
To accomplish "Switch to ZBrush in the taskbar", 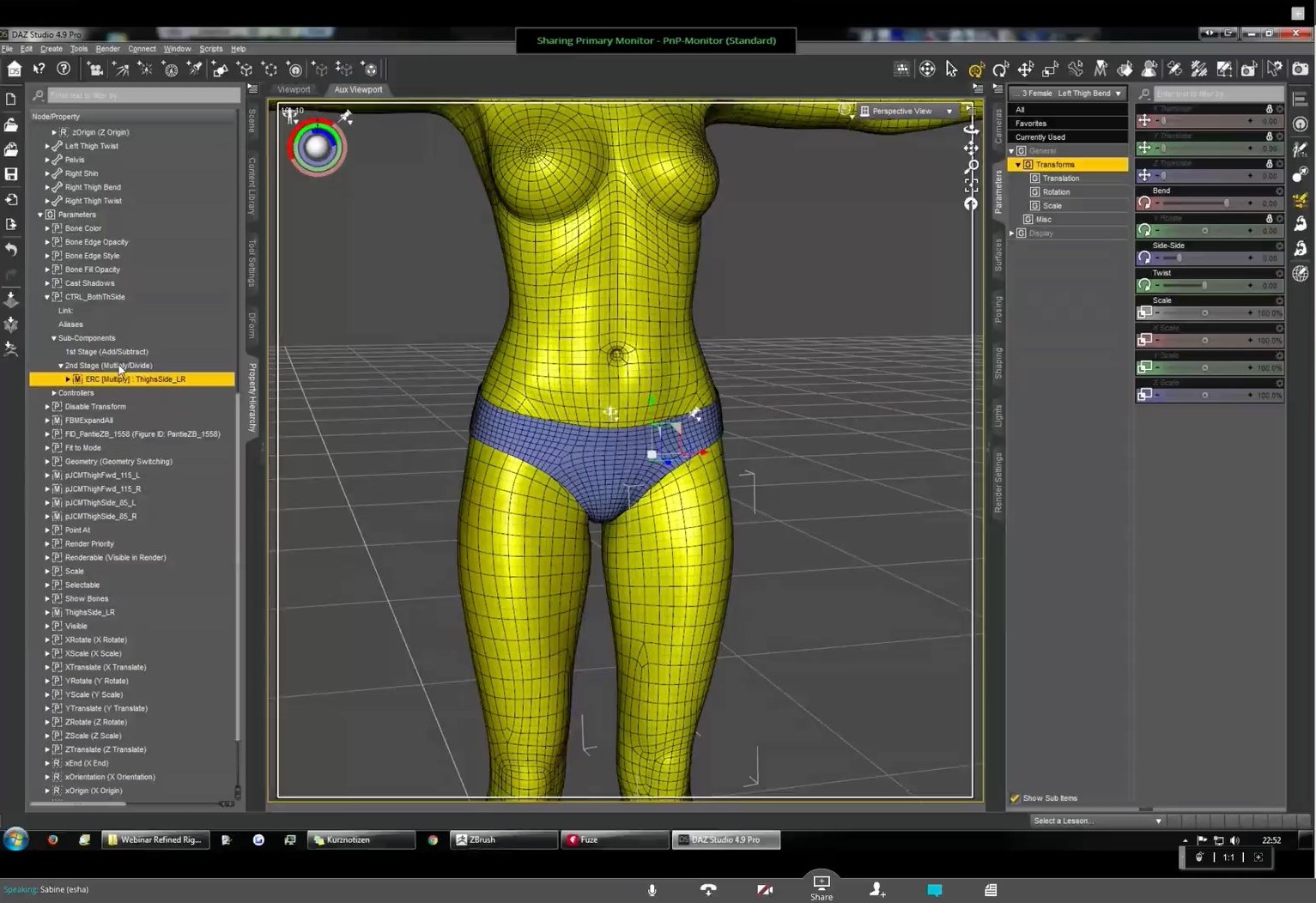I will click(x=504, y=840).
